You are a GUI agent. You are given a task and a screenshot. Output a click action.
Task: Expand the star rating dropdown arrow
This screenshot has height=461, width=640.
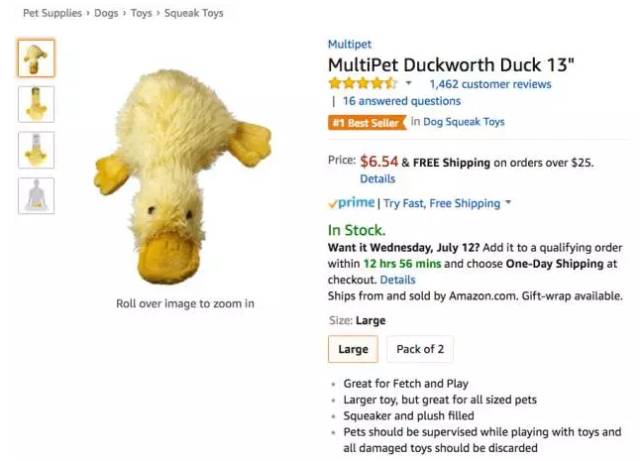pos(408,84)
